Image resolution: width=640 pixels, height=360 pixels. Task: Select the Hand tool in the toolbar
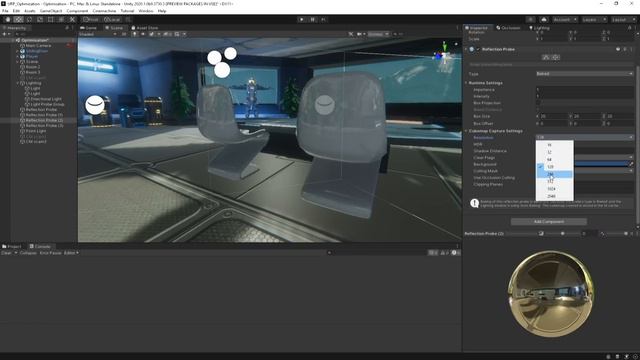click(x=8, y=19)
